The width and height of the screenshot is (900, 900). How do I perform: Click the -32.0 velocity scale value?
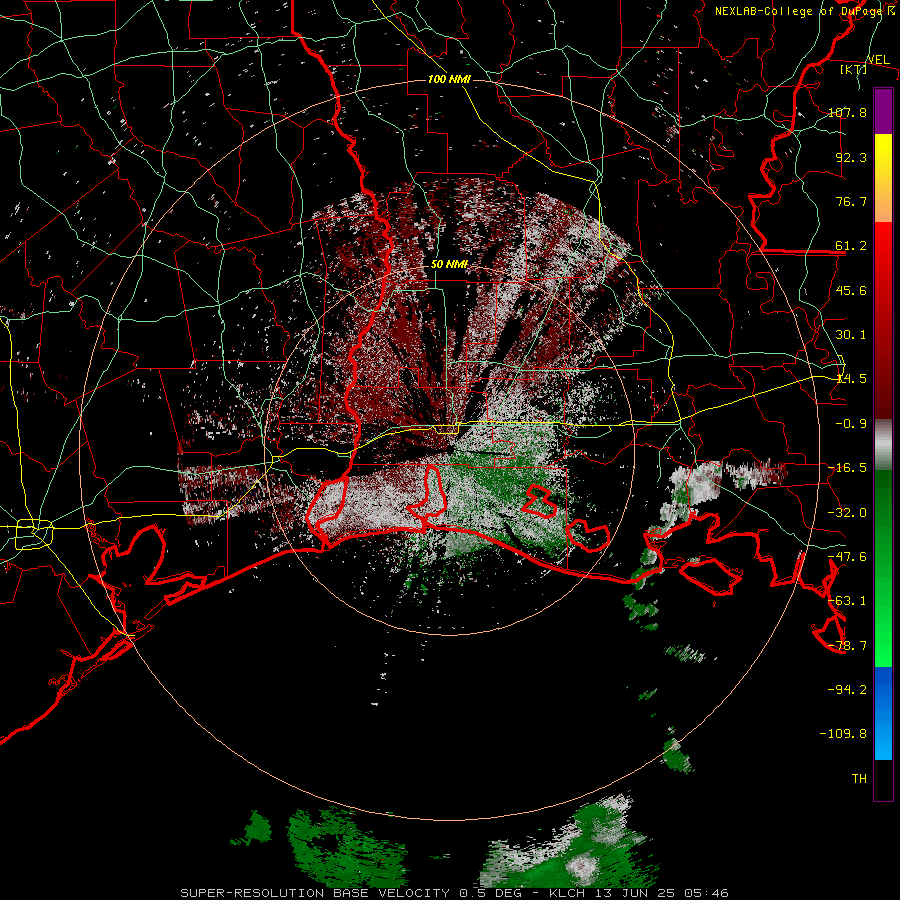pos(847,512)
